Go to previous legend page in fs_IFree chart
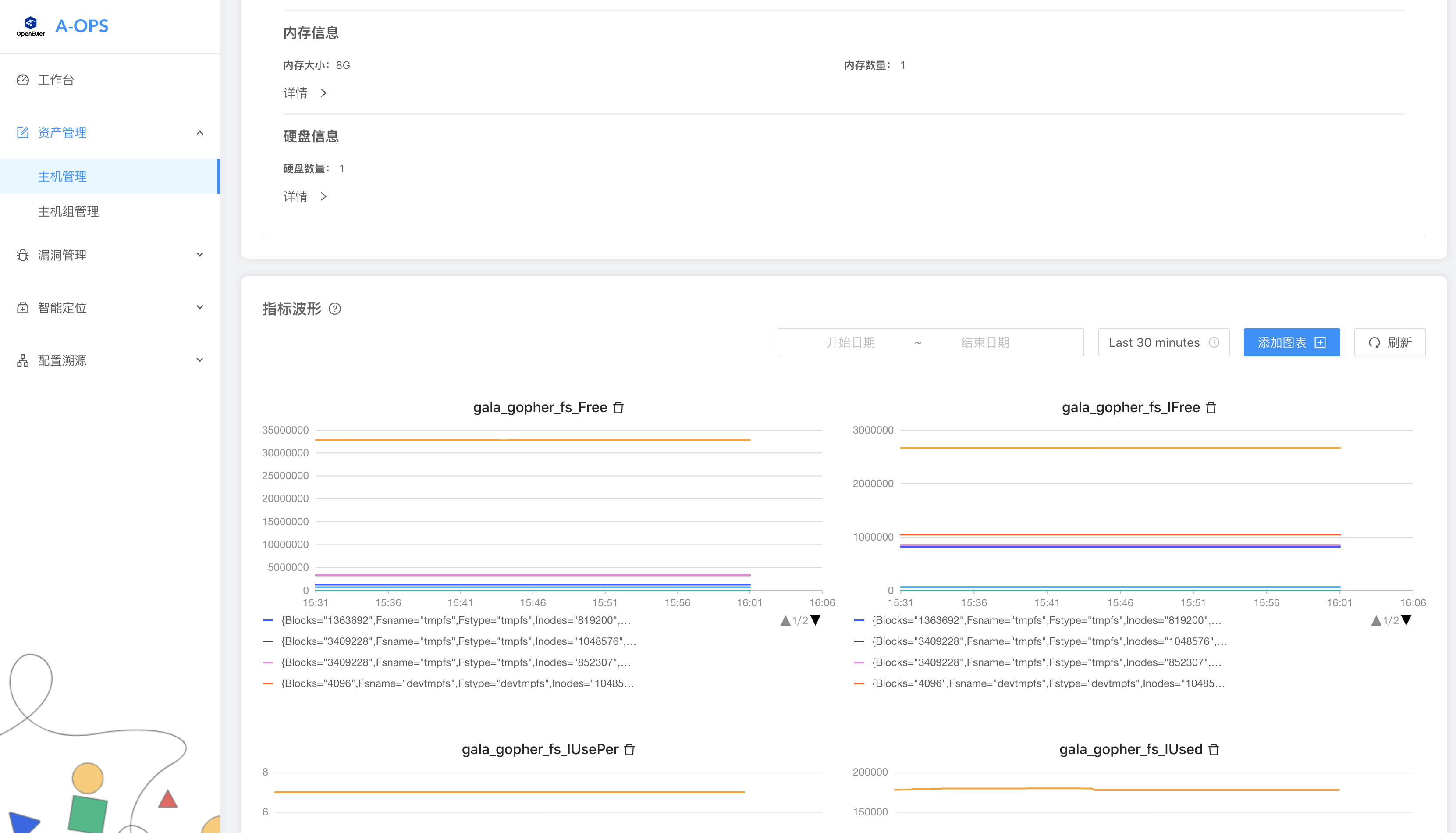Screen dimensions: 1456x833 tap(1376, 620)
